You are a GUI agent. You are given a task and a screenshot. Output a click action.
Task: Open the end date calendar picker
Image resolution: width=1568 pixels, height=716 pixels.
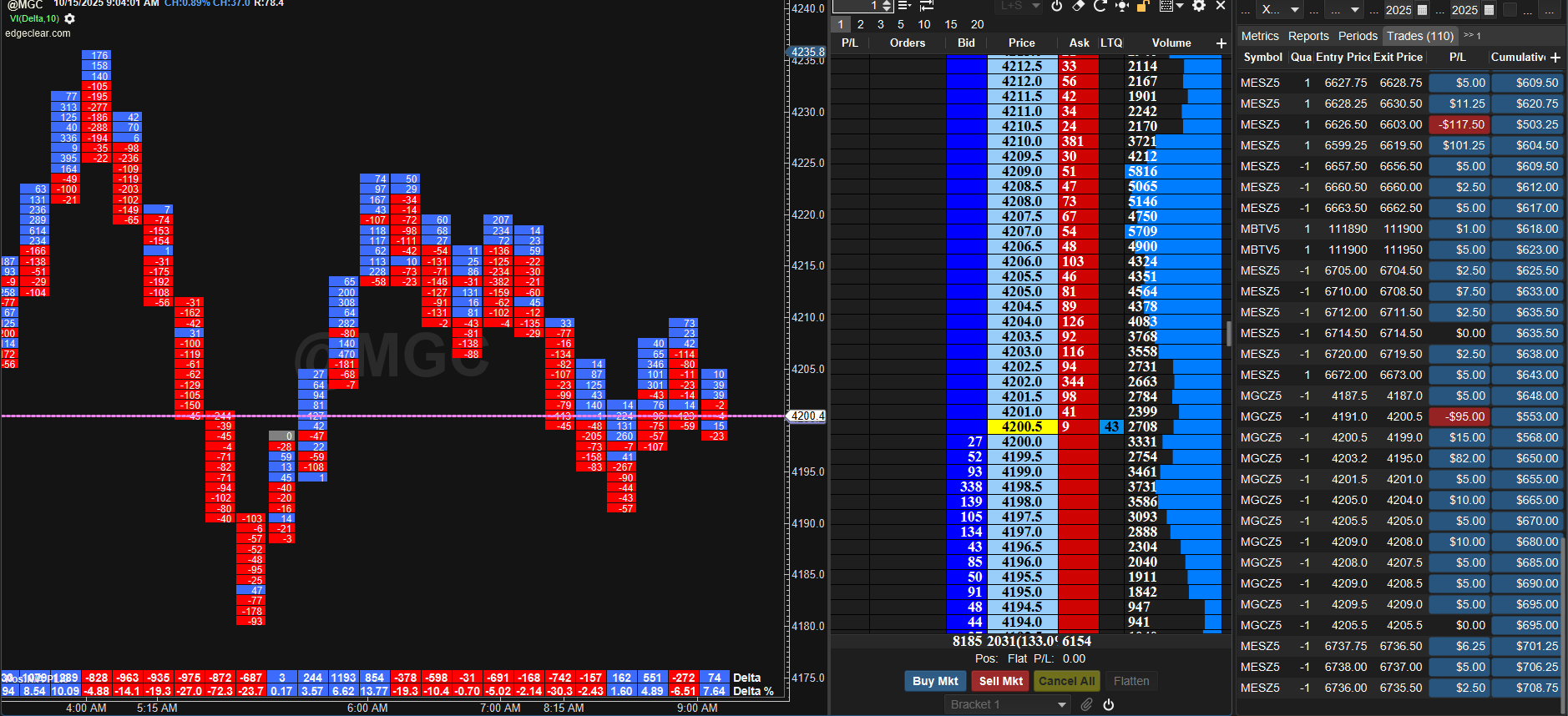(1489, 10)
